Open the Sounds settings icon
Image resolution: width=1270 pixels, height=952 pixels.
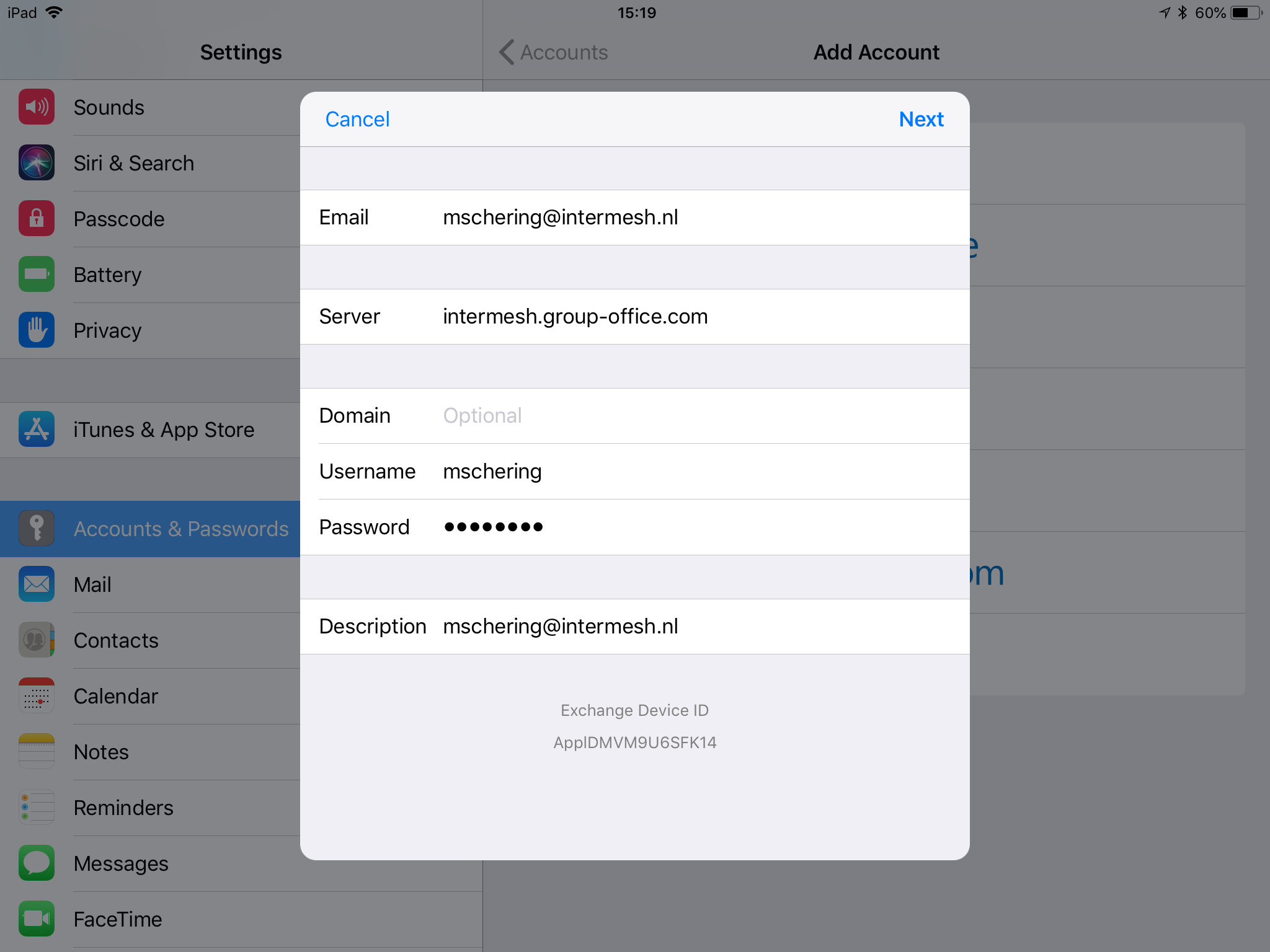coord(37,107)
